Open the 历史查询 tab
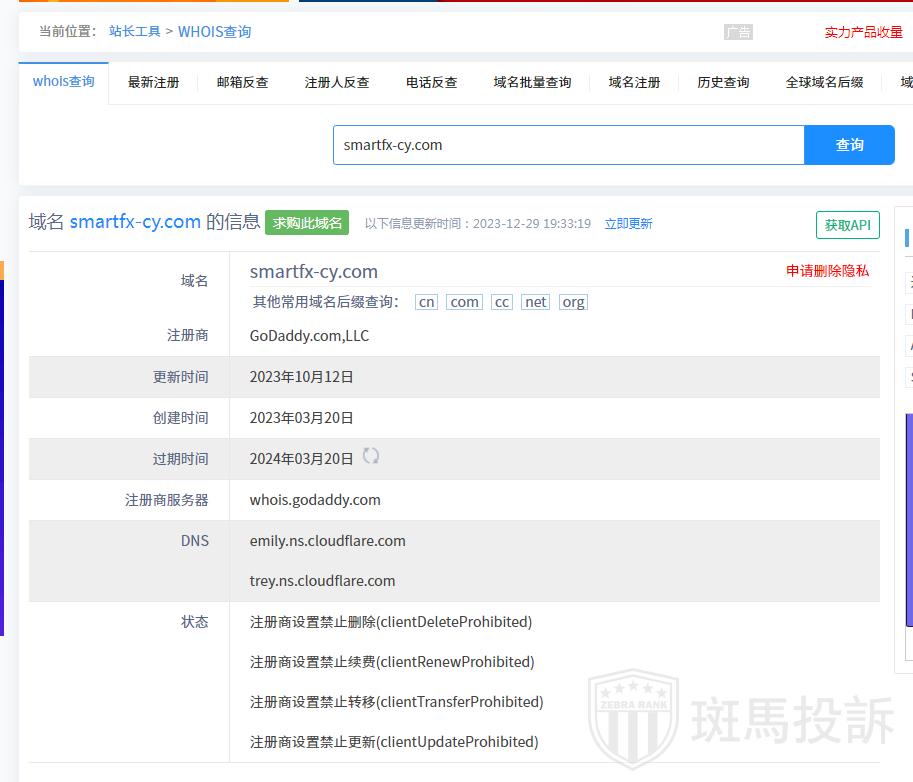This screenshot has width=913, height=782. 723,82
